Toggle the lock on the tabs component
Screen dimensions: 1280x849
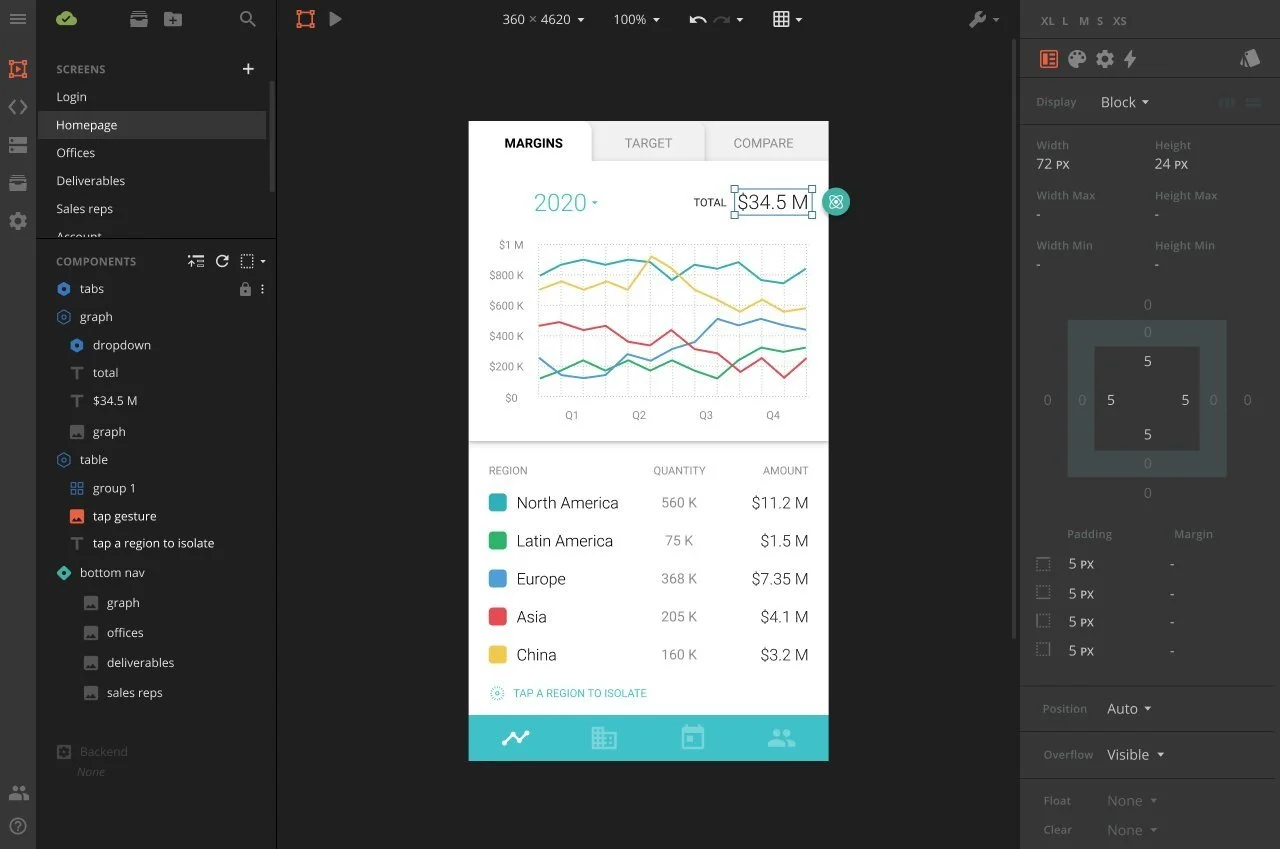pyautogui.click(x=246, y=289)
